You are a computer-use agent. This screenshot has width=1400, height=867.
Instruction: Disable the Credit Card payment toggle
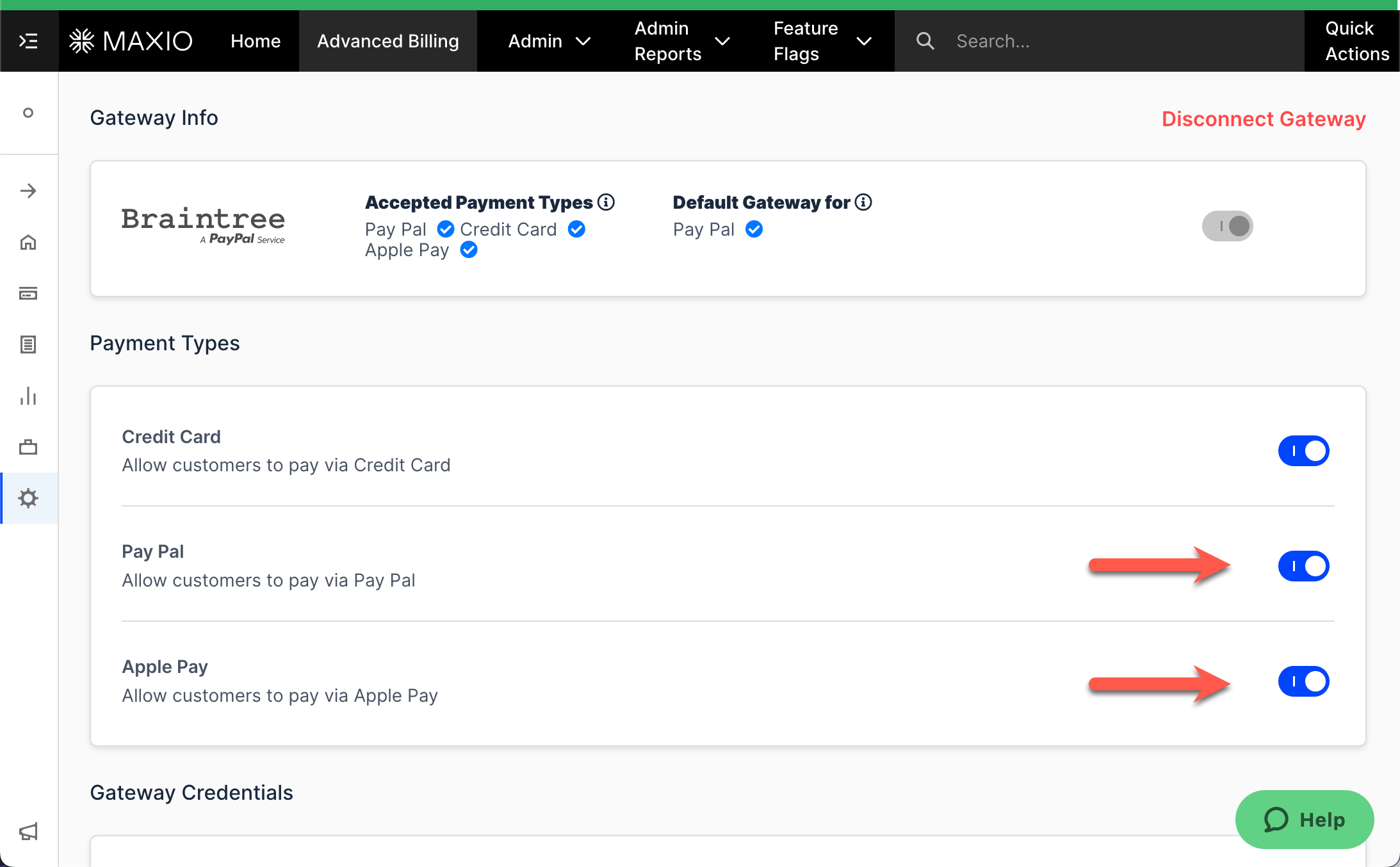click(1303, 451)
